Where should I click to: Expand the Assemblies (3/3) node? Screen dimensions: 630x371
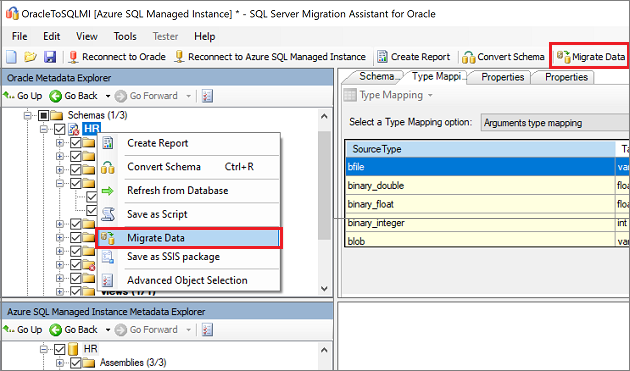pyautogui.click(x=60, y=363)
